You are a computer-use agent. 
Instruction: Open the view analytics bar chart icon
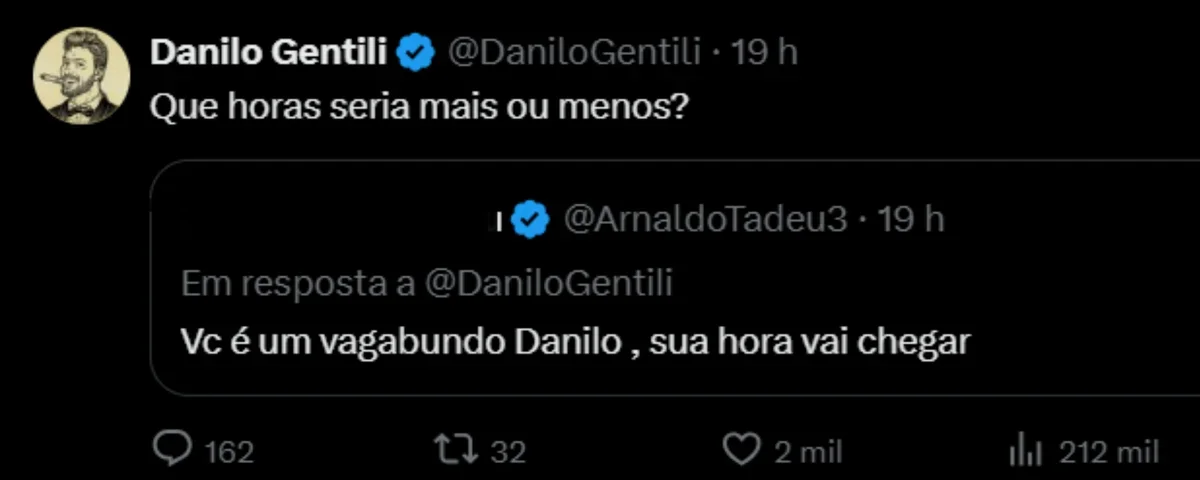click(x=1026, y=451)
